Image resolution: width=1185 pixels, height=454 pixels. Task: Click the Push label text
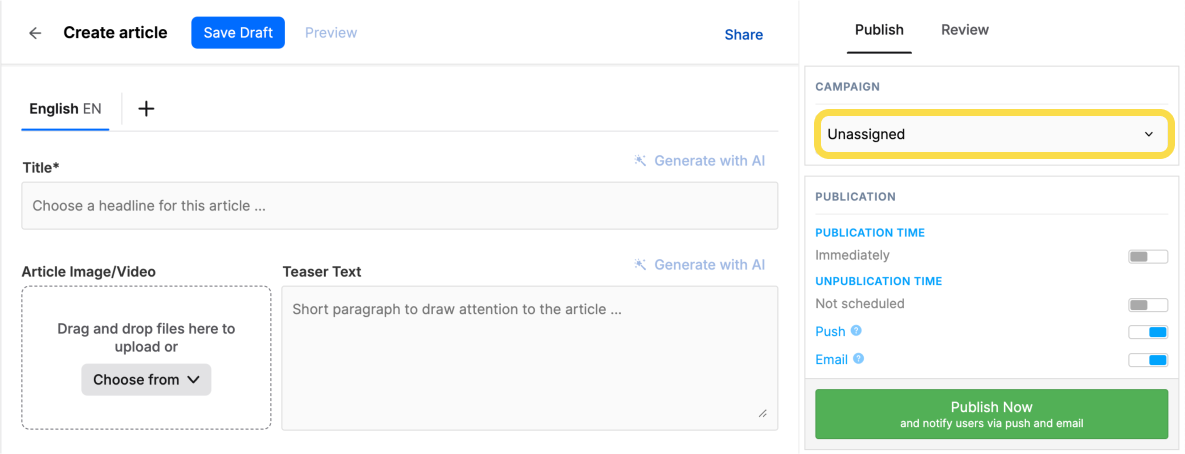(x=831, y=332)
